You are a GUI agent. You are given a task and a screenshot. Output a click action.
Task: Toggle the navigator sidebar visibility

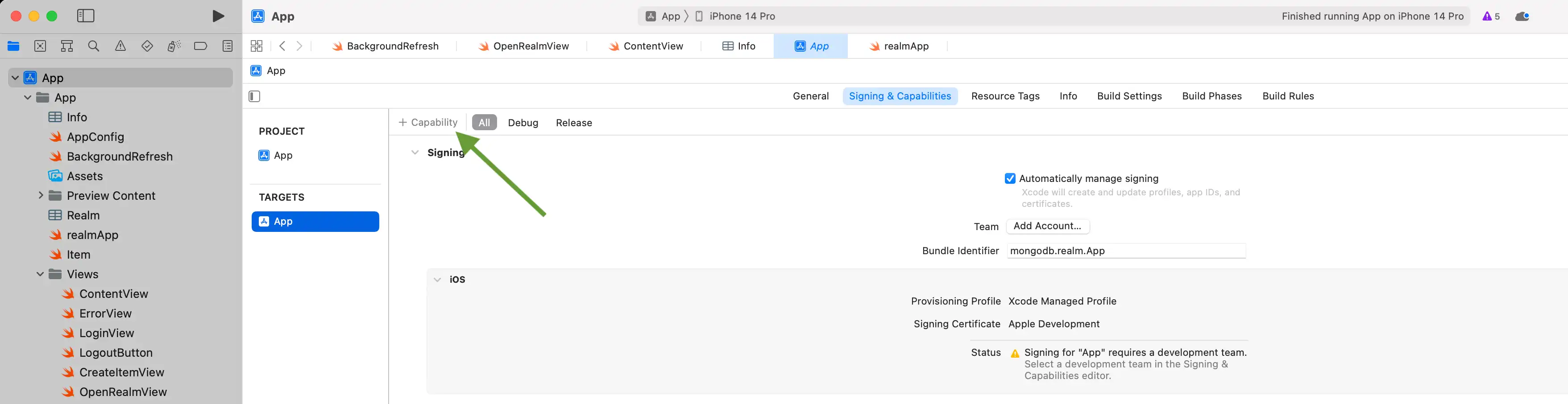[86, 16]
